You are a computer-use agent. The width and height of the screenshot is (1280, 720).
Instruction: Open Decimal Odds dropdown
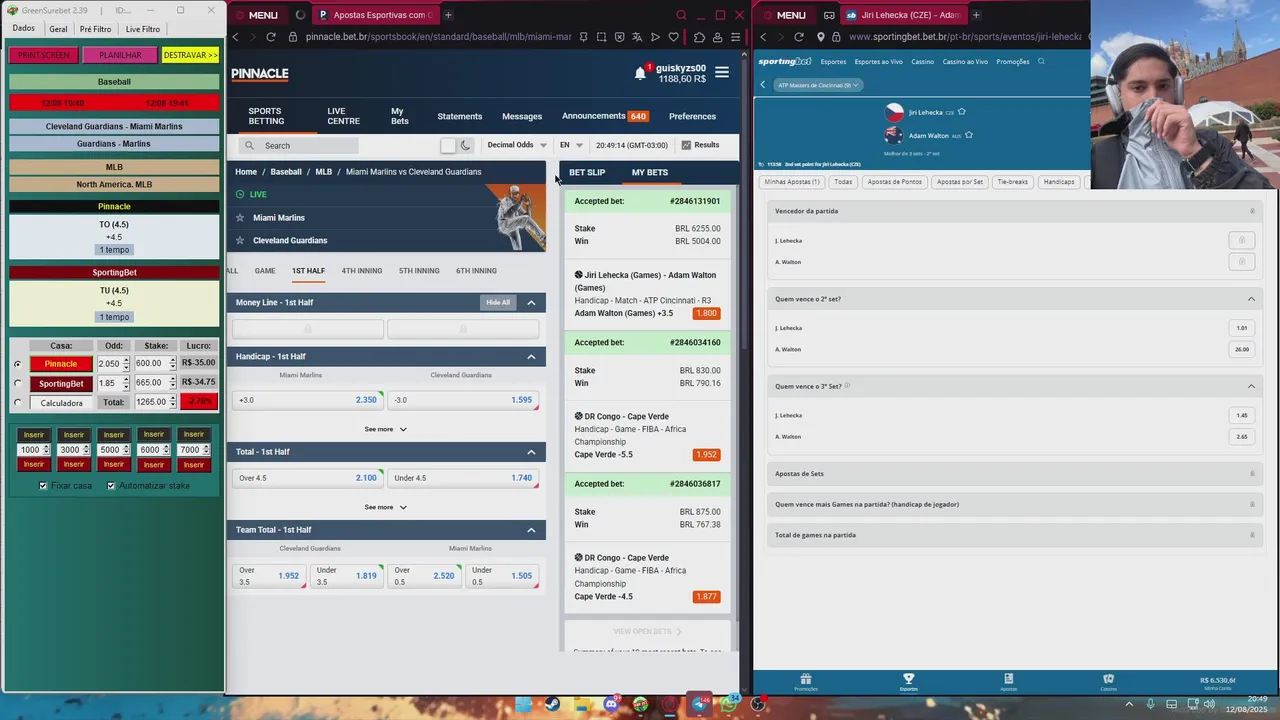tap(517, 145)
